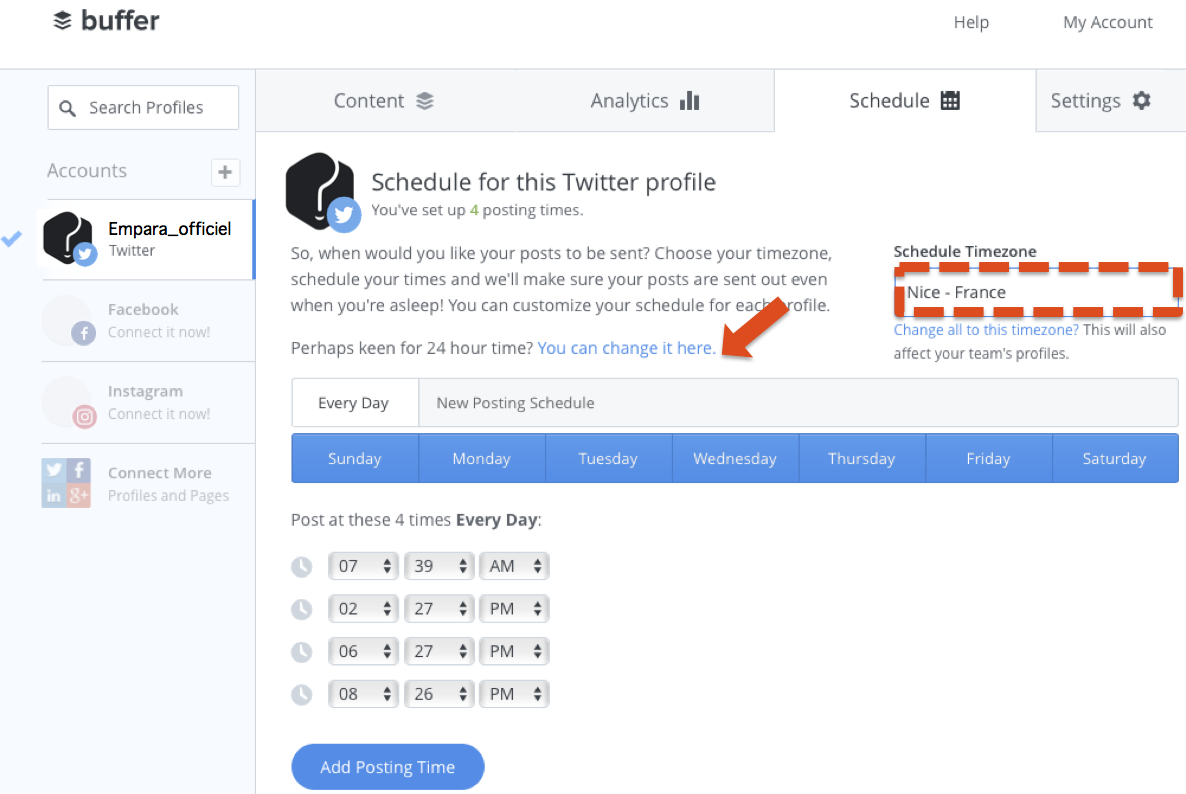1186x794 pixels.
Task: Toggle Saturday in the posting days
Action: click(1115, 458)
